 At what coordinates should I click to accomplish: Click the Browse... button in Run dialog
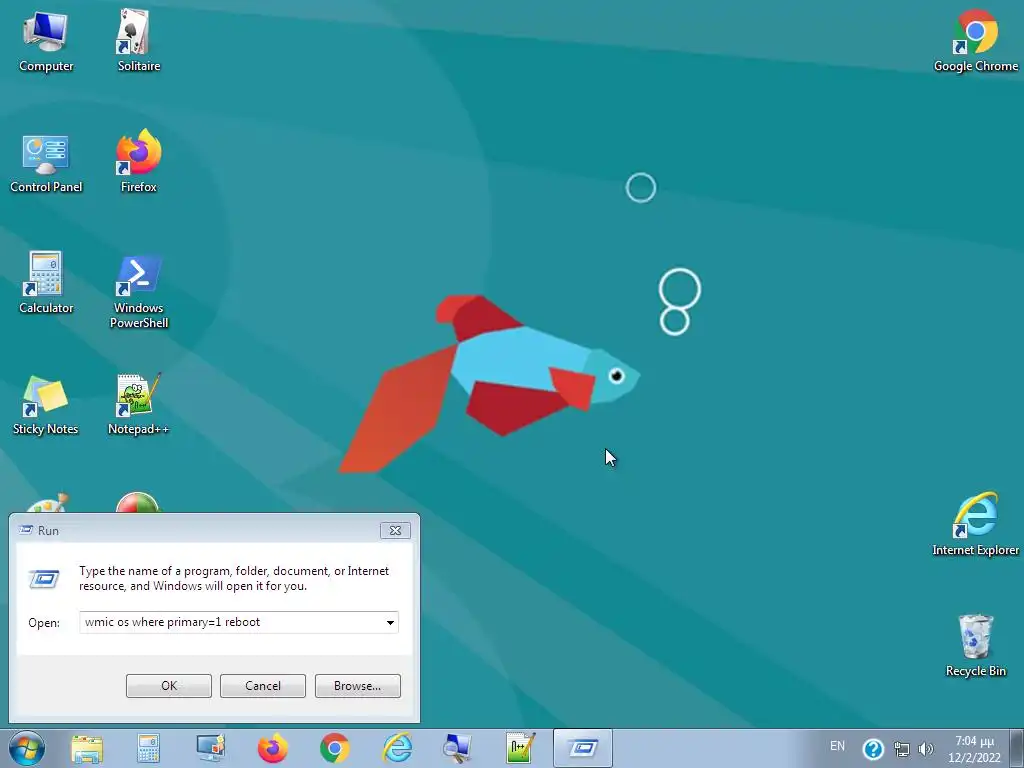pos(357,686)
